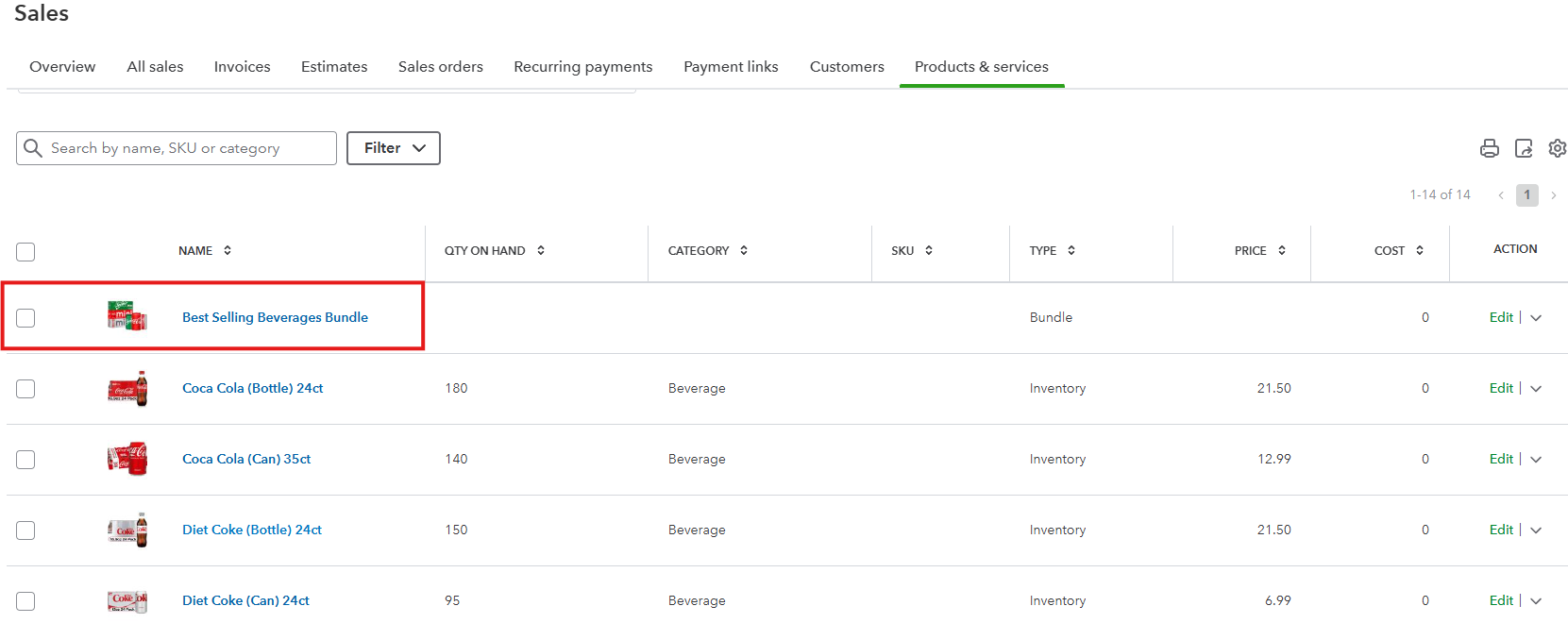Sort by Cost column arrows

coord(1420,250)
